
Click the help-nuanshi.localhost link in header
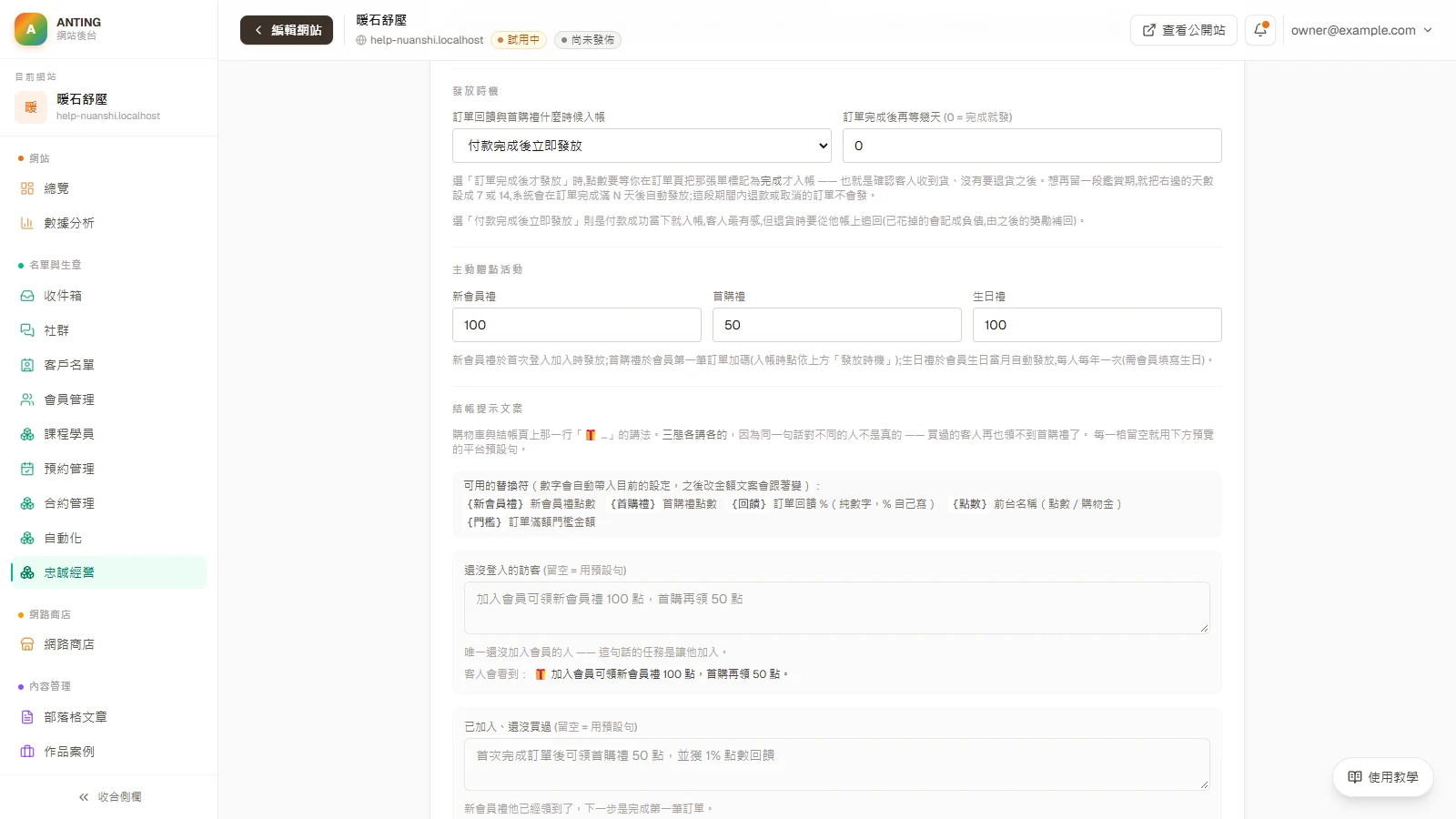pos(420,40)
